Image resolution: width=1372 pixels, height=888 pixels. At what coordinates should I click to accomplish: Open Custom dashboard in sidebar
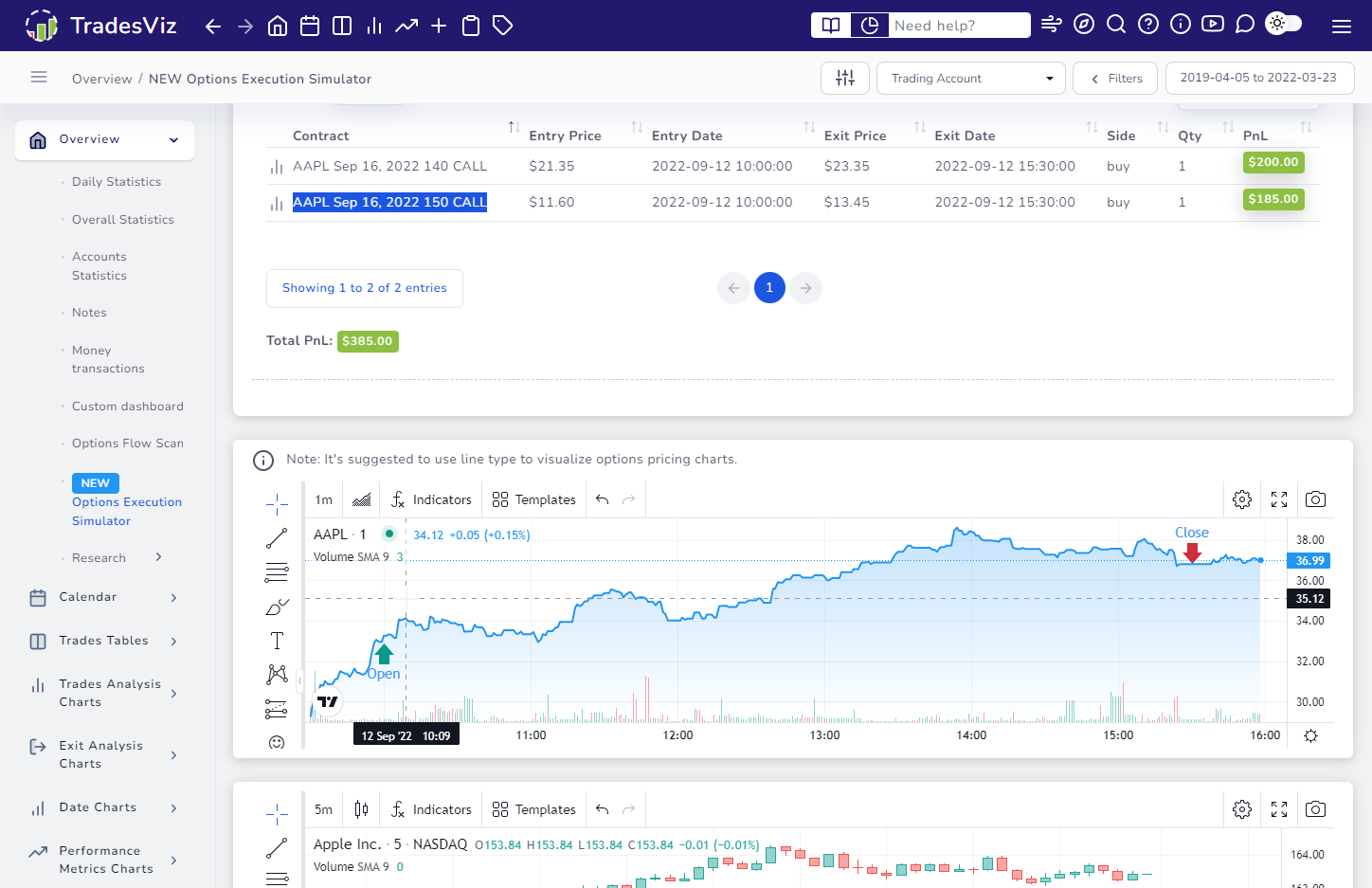128,407
